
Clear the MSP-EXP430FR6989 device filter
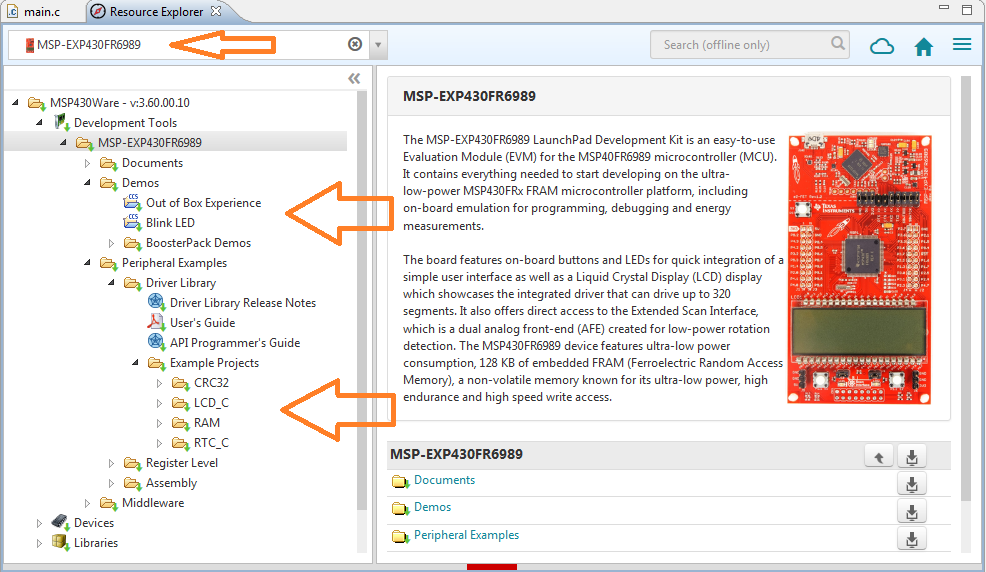pos(355,44)
